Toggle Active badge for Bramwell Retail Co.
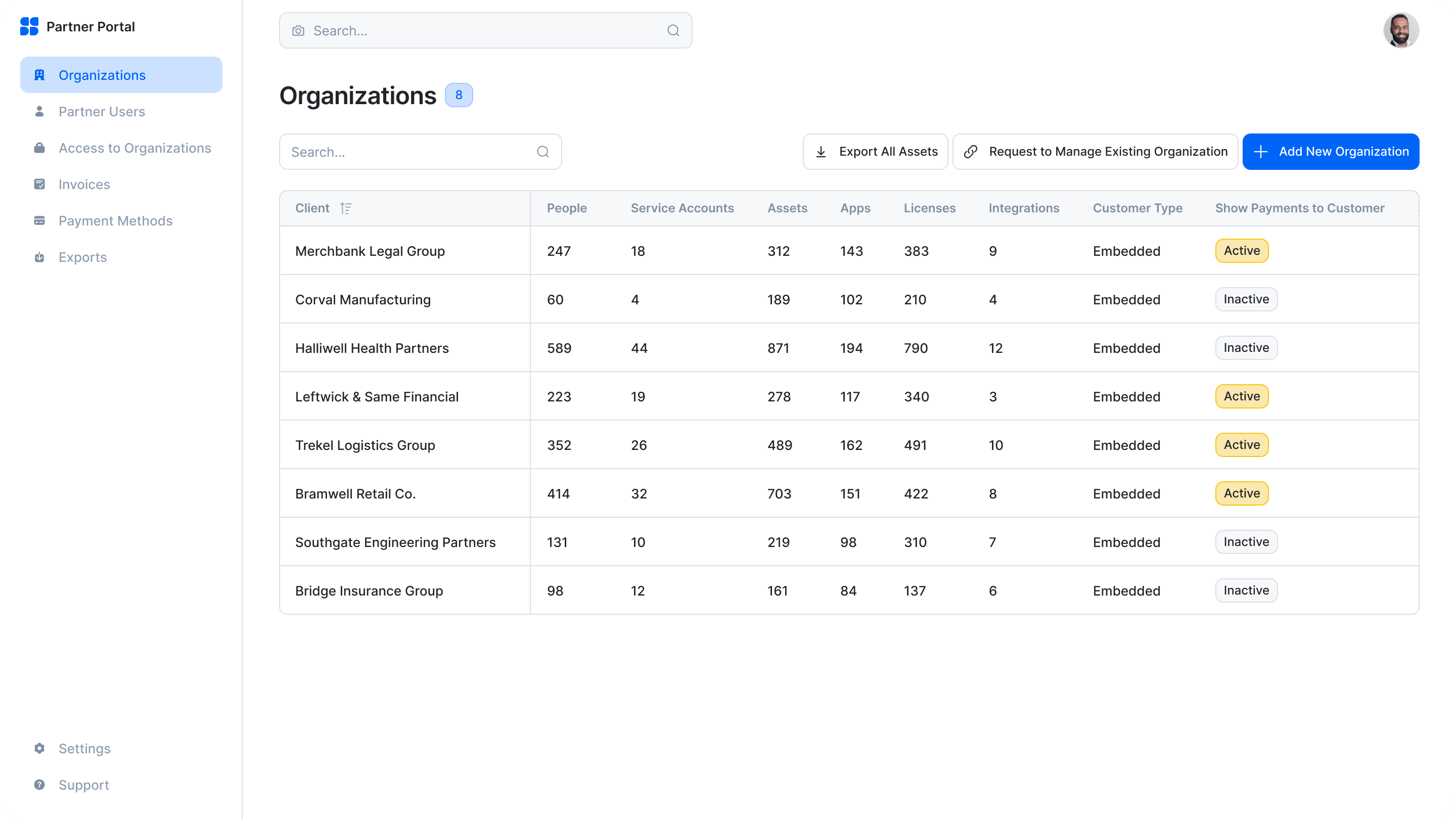This screenshot has width=1456, height=819. 1242,493
